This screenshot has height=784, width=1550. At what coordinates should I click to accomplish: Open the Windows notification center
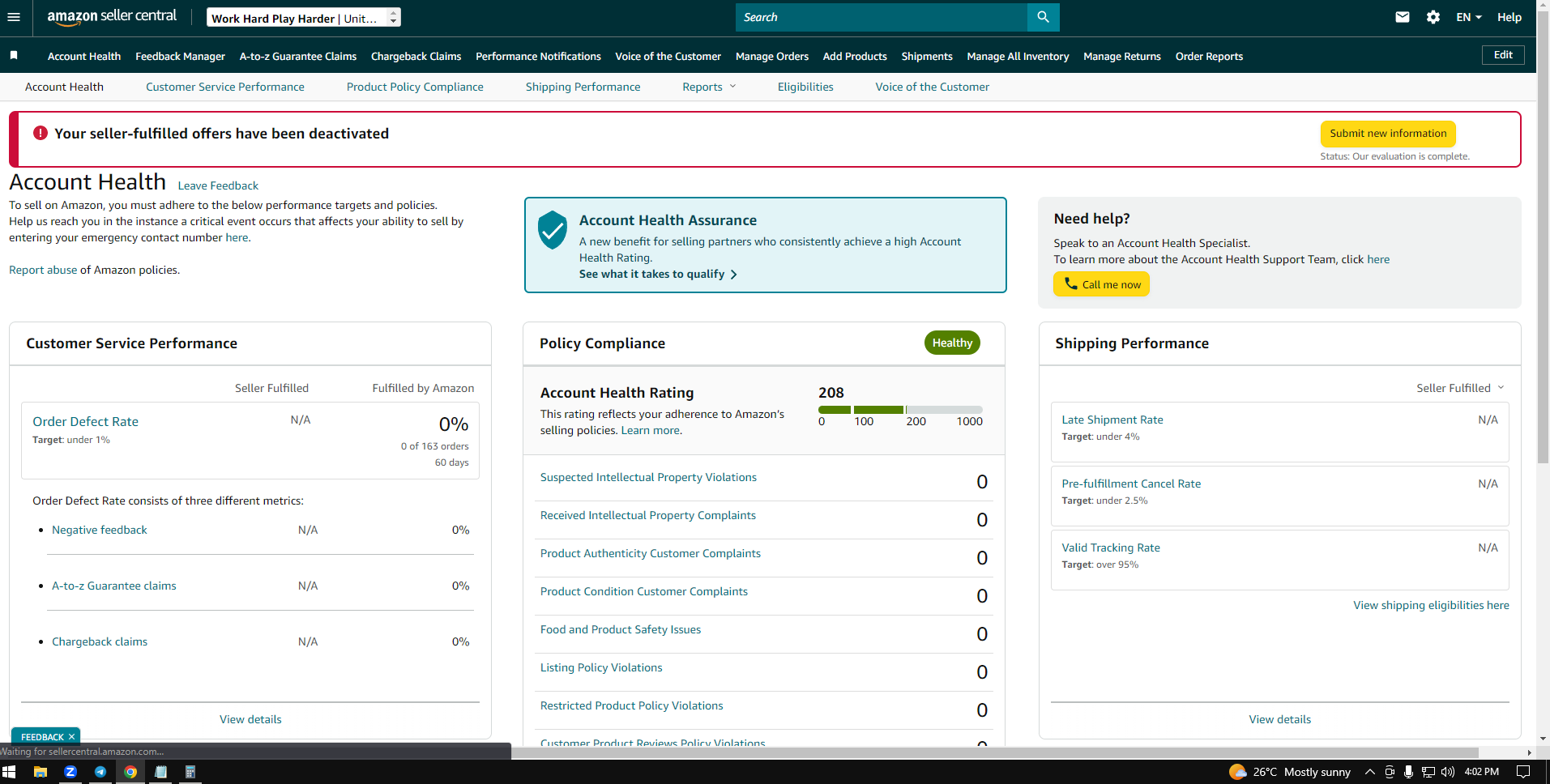(1523, 772)
